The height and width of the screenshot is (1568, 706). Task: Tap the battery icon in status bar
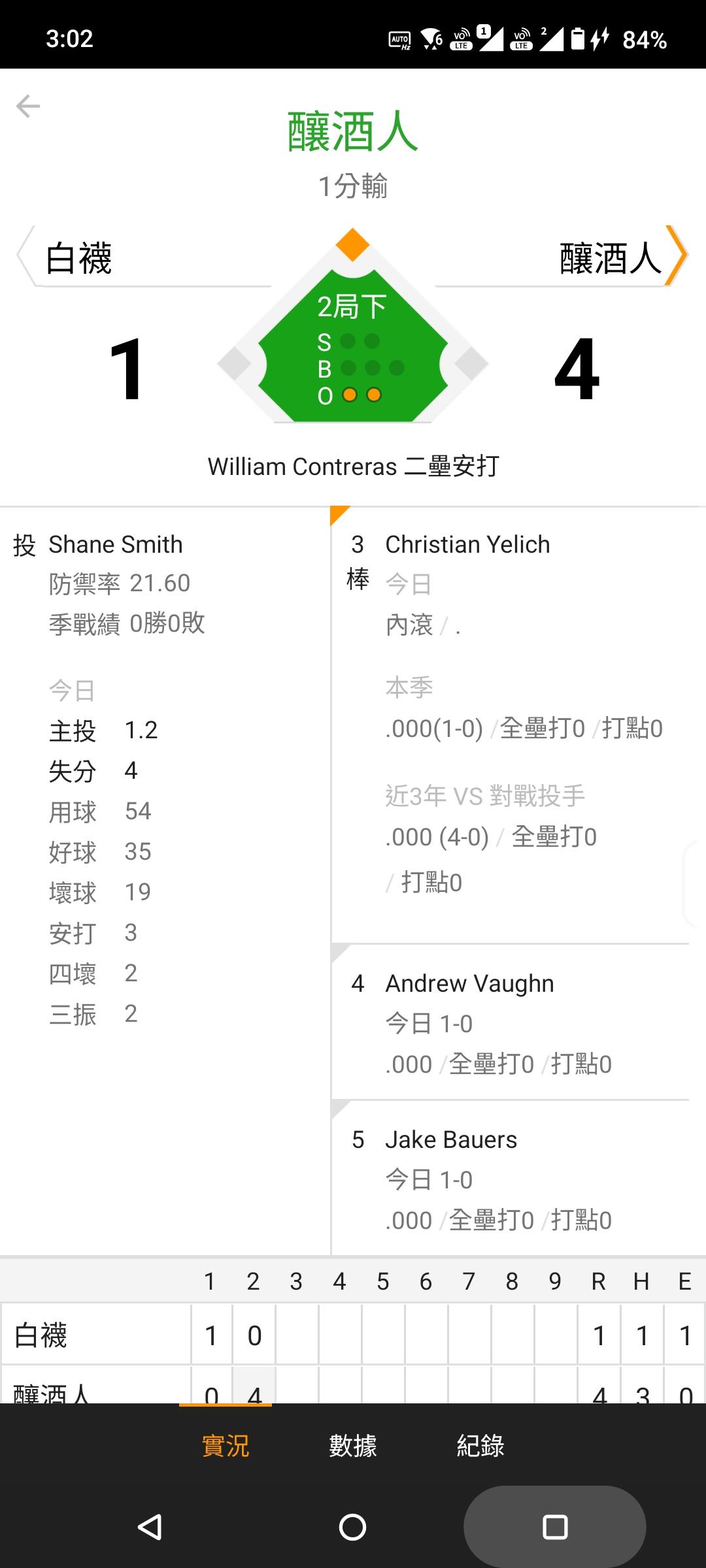click(x=578, y=39)
